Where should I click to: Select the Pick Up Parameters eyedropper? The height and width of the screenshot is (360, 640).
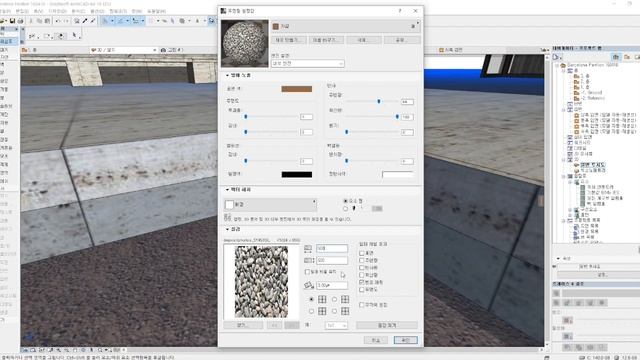click(x=85, y=21)
